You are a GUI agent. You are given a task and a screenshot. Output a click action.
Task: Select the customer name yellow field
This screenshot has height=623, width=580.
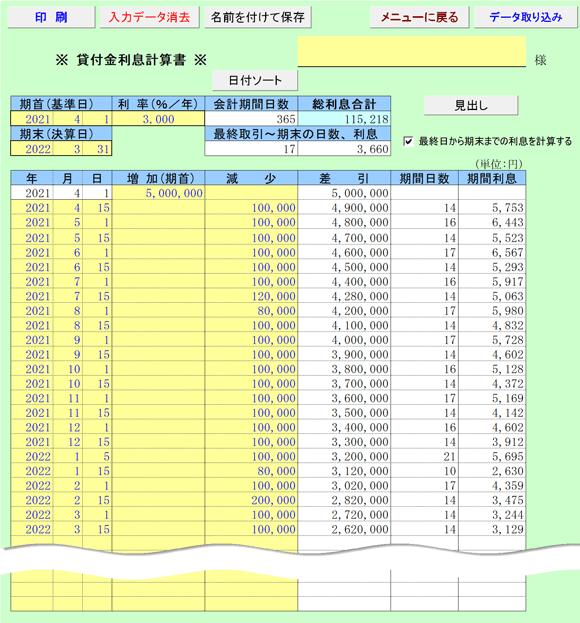click(x=412, y=52)
